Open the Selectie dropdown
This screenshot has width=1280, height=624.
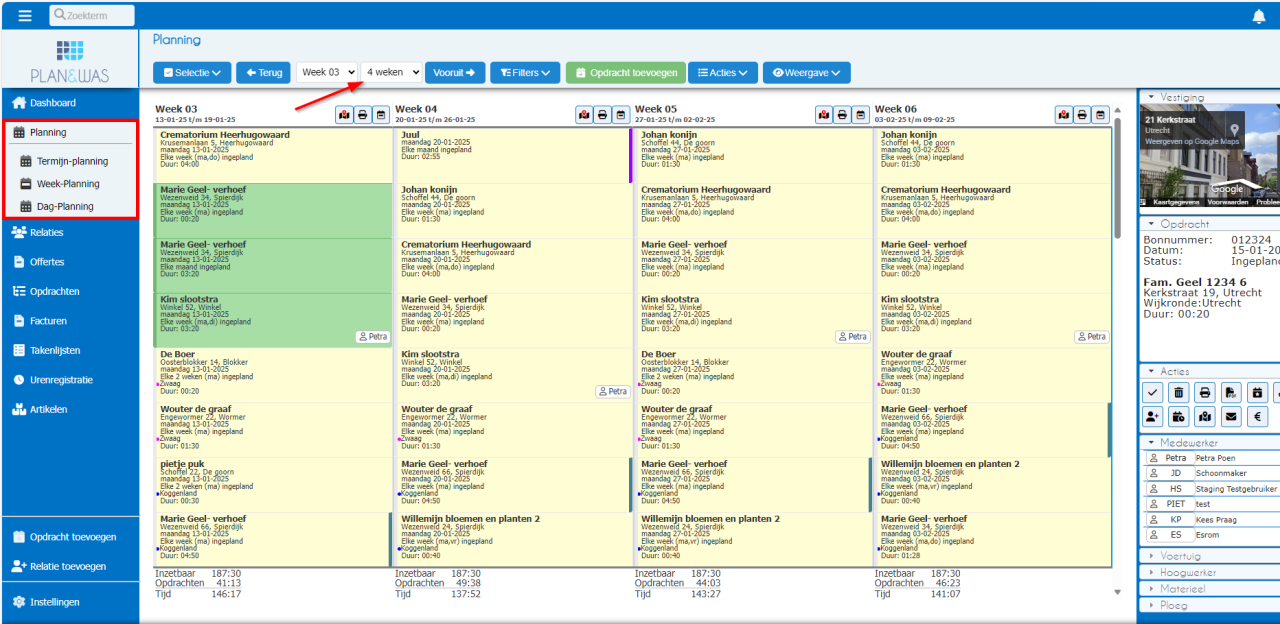click(192, 73)
